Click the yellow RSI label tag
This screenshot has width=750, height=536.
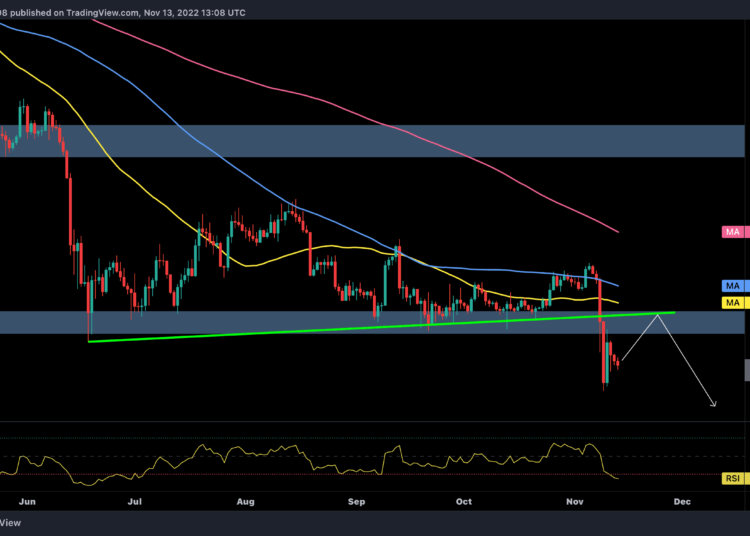pos(736,479)
